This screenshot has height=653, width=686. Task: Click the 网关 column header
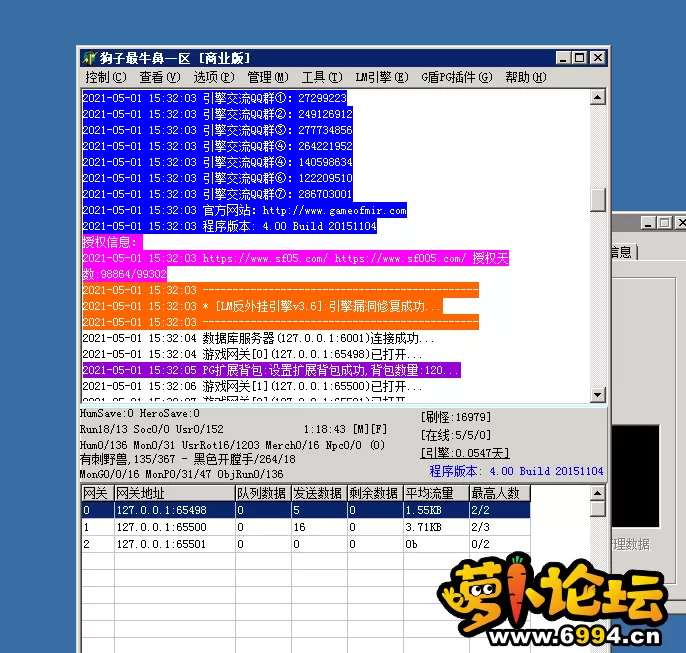(98, 493)
